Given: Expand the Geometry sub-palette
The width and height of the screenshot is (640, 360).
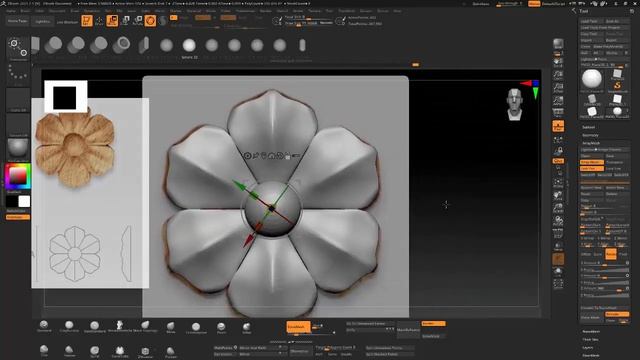Looking at the screenshot, I should click(590, 135).
